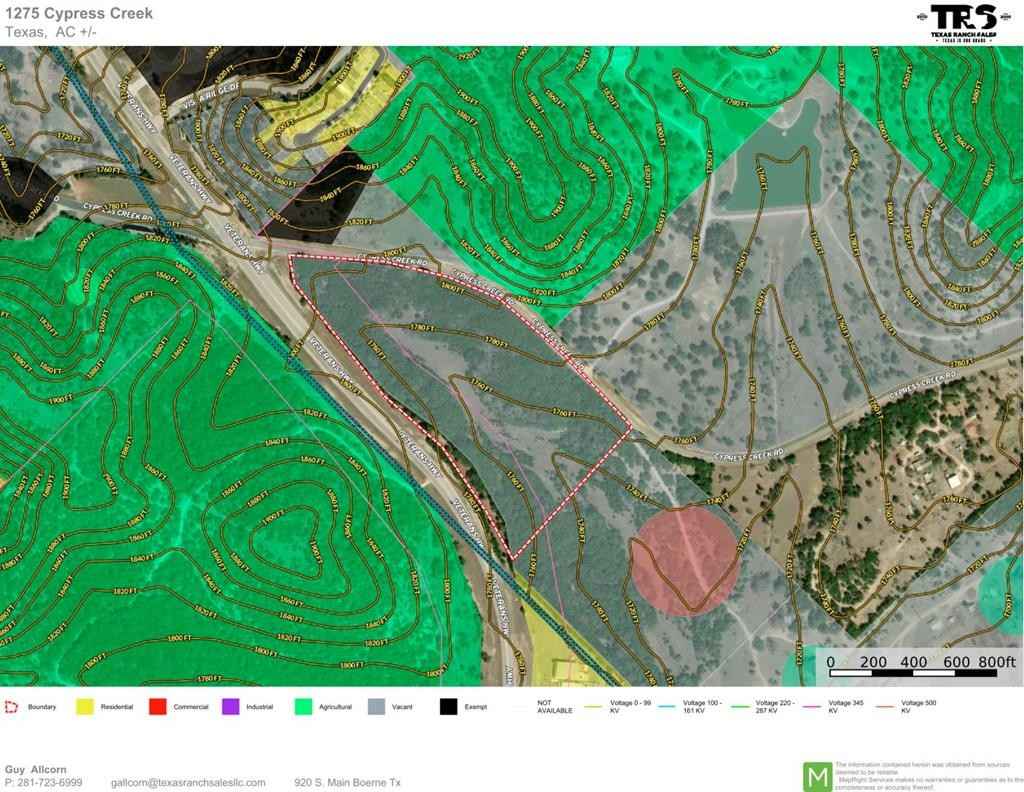This screenshot has height=792, width=1024.
Task: Click the purple Industrial legend swatch
Action: tap(230, 707)
